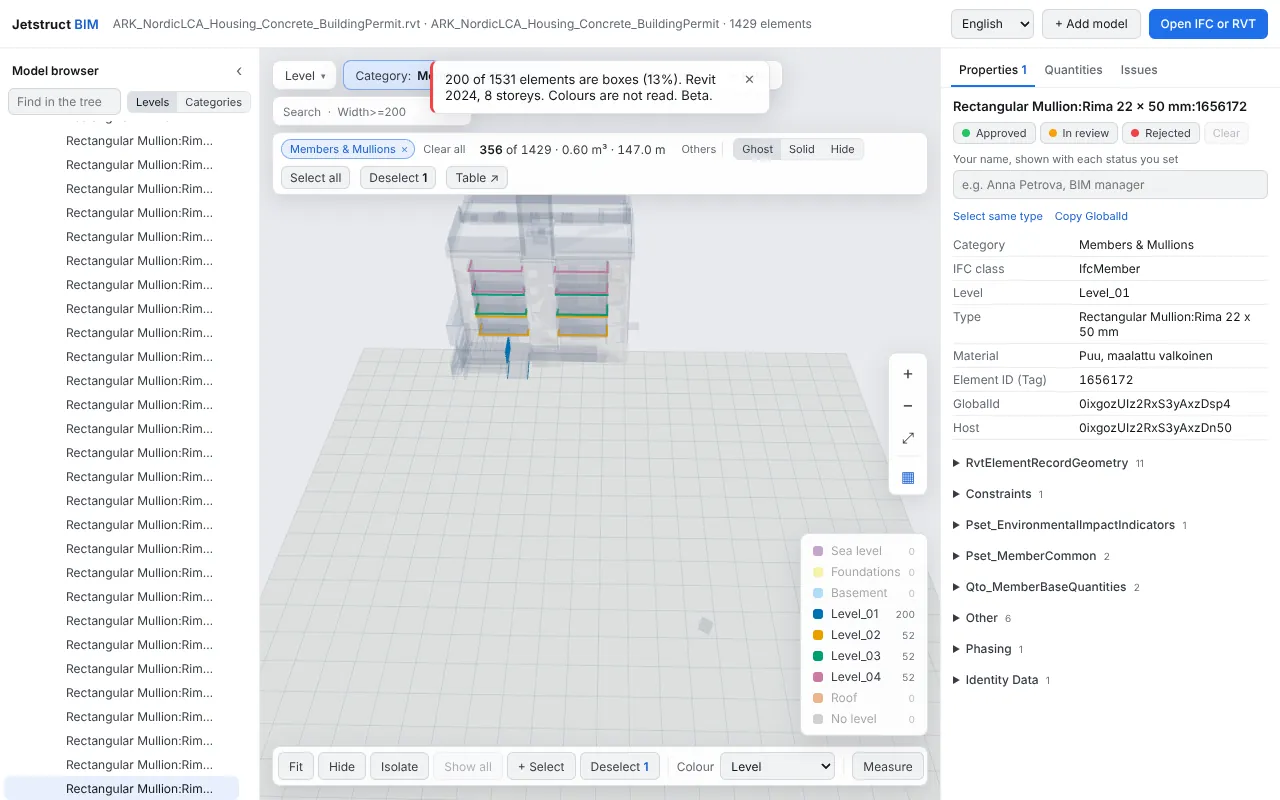Image resolution: width=1280 pixels, height=800 pixels.
Task: Click the fit-to-view diagonal arrows icon
Action: point(908,438)
